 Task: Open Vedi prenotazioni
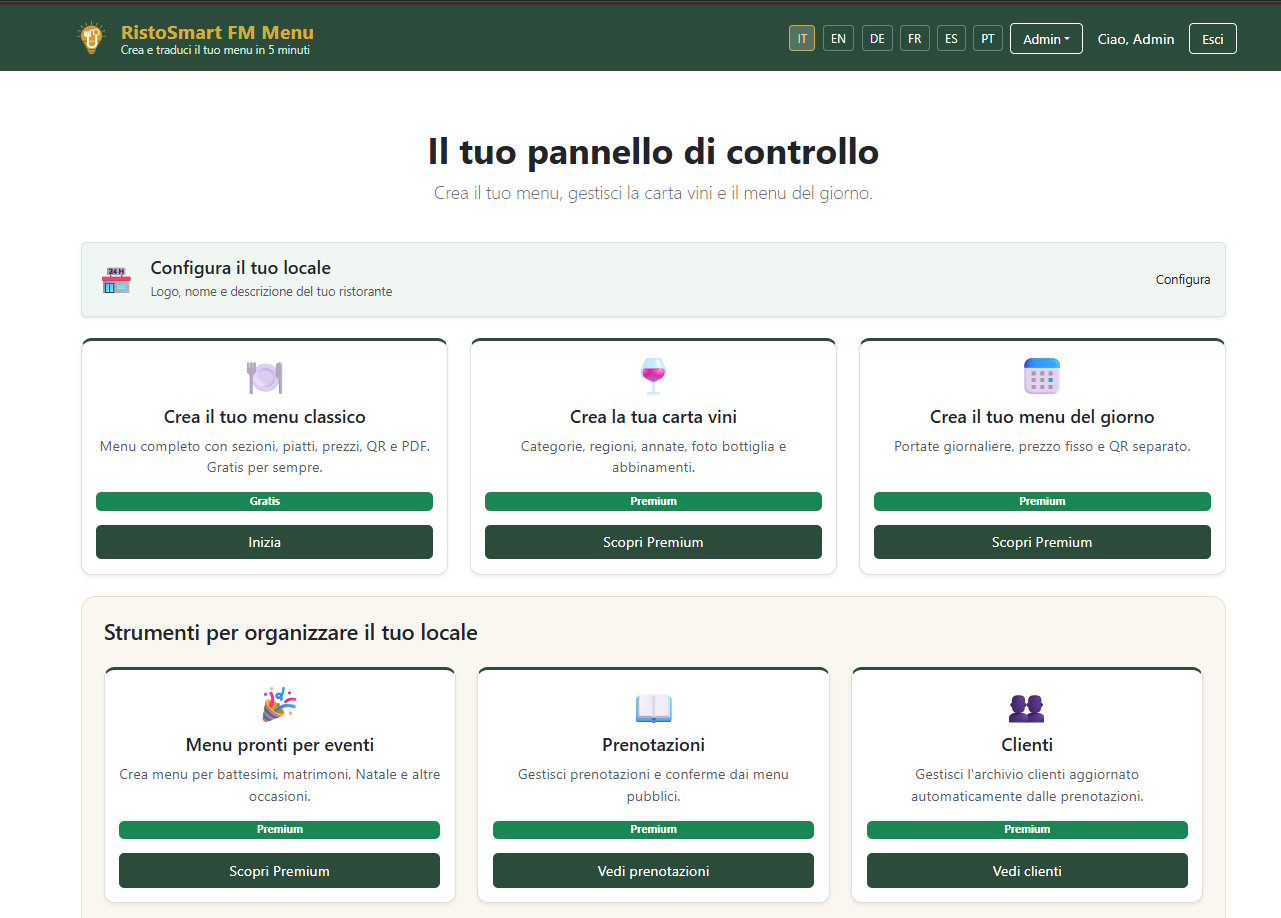653,870
